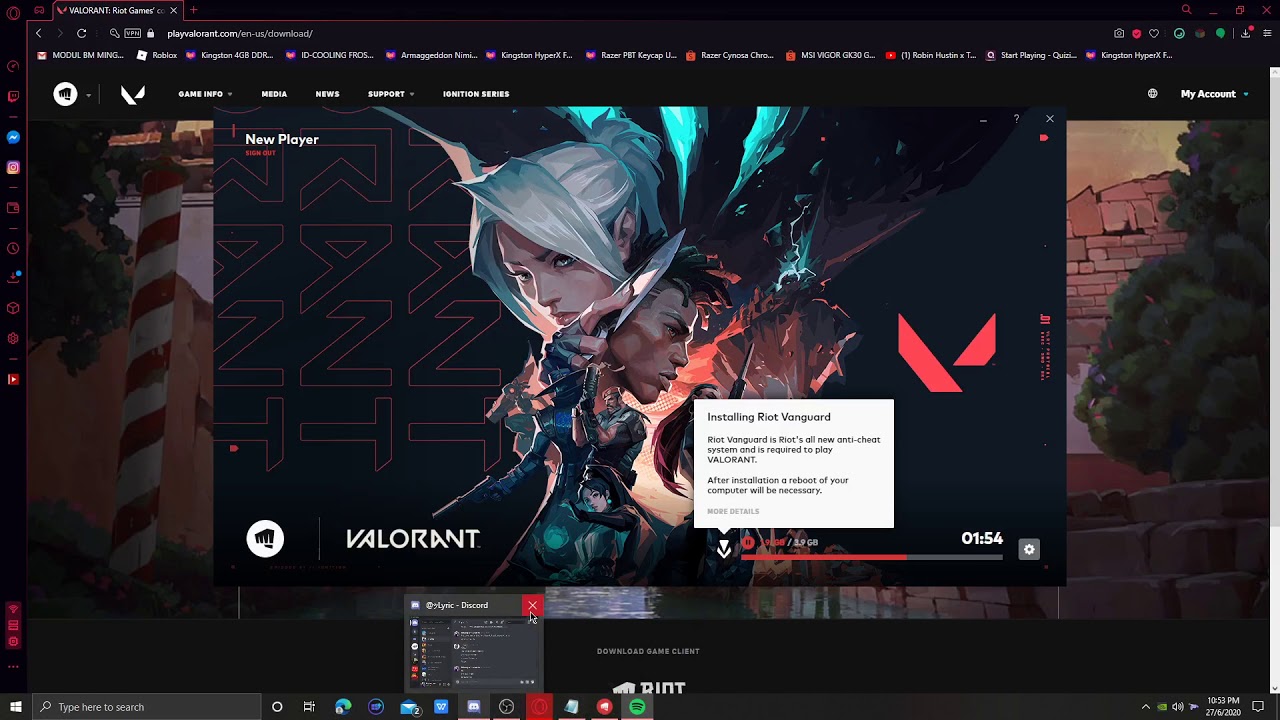Click the time remaining text 01:54
This screenshot has height=720, width=1280.
tap(982, 538)
